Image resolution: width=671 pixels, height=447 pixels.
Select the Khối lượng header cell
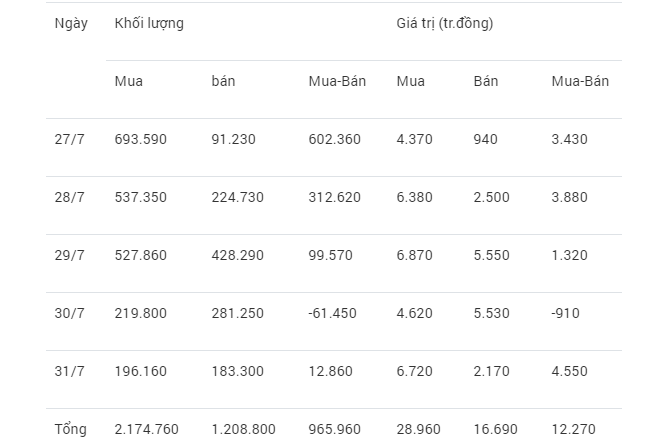tap(149, 24)
